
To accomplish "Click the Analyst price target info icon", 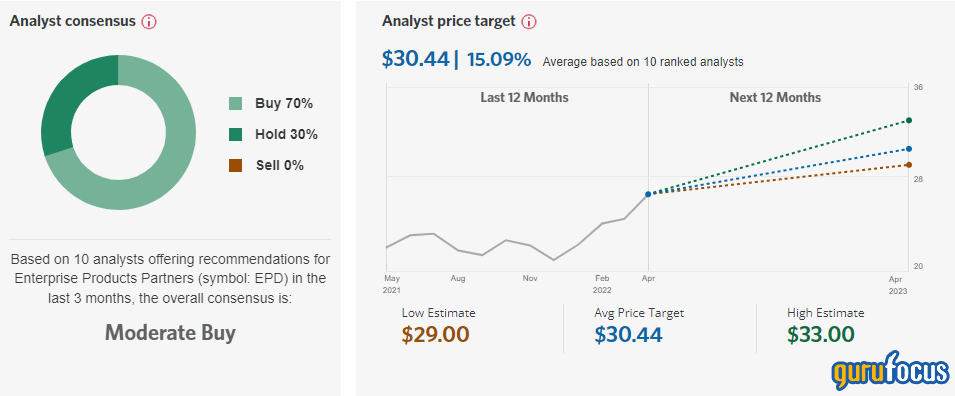I will [529, 21].
